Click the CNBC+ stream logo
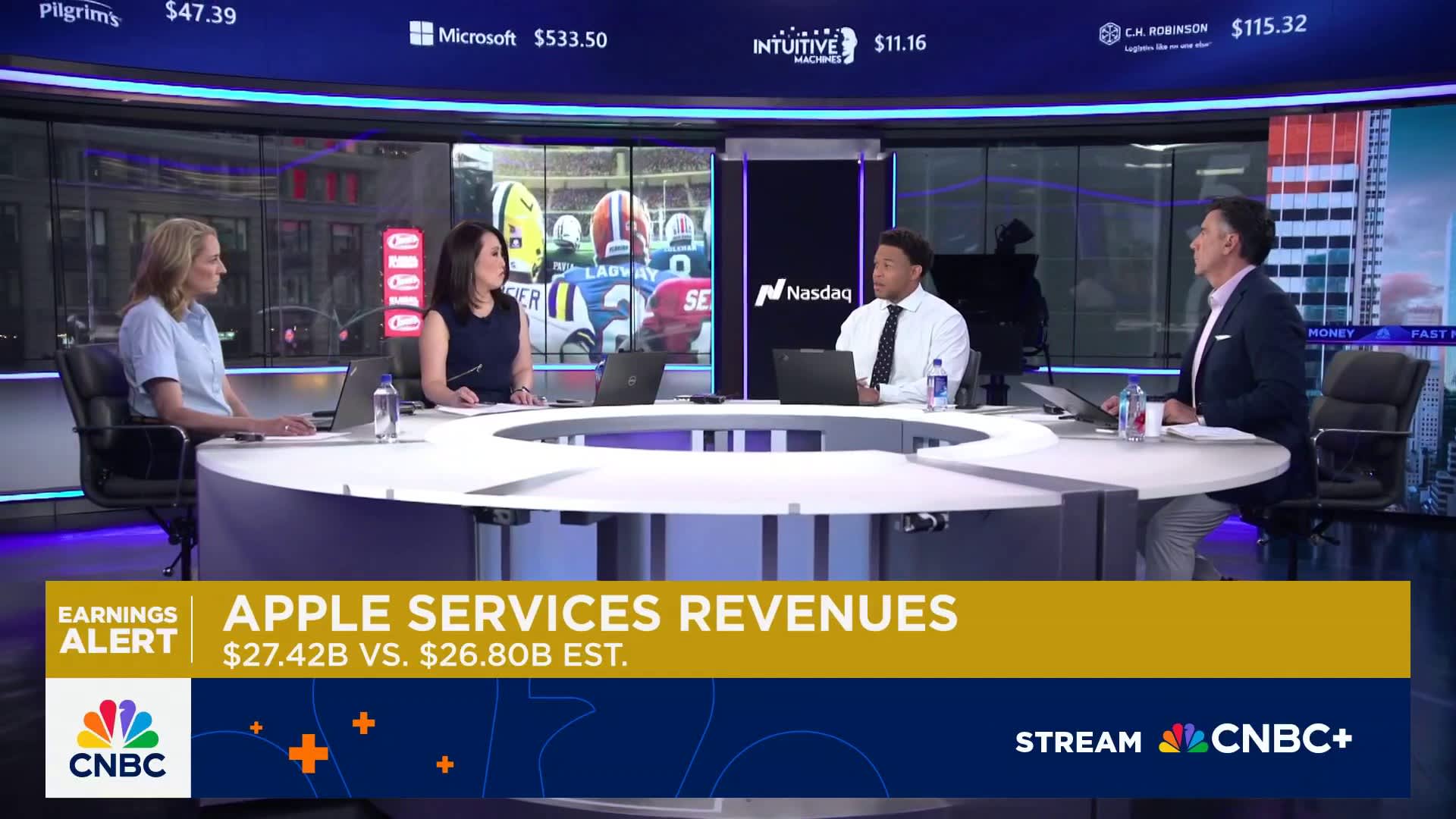Viewport: 1456px width, 819px height. pyautogui.click(x=1255, y=739)
